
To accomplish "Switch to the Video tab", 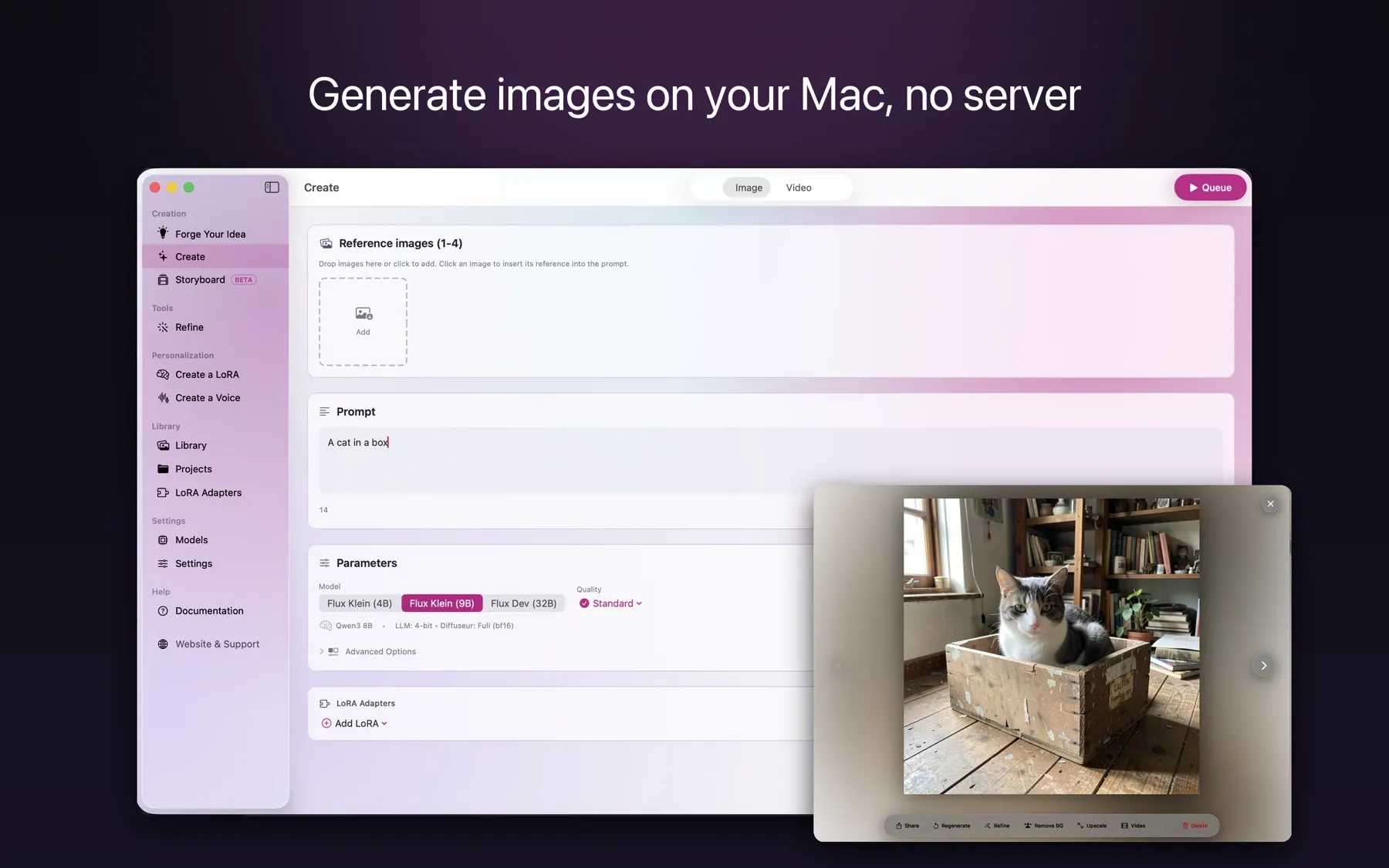I will (799, 187).
